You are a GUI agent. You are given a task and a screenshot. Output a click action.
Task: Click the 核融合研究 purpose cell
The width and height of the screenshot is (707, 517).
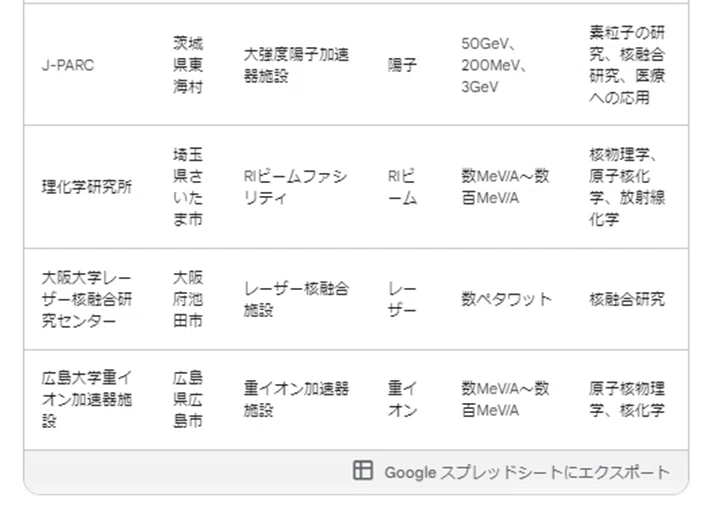(x=627, y=299)
